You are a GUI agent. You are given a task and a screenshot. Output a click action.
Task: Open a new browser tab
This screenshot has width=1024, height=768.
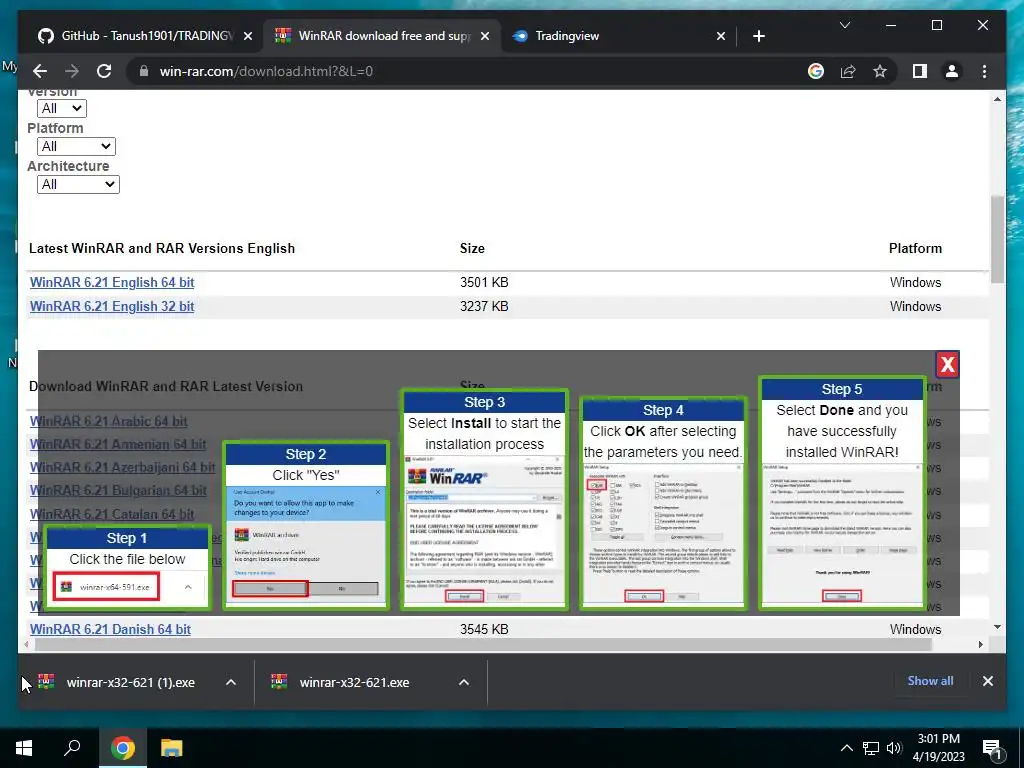(758, 36)
